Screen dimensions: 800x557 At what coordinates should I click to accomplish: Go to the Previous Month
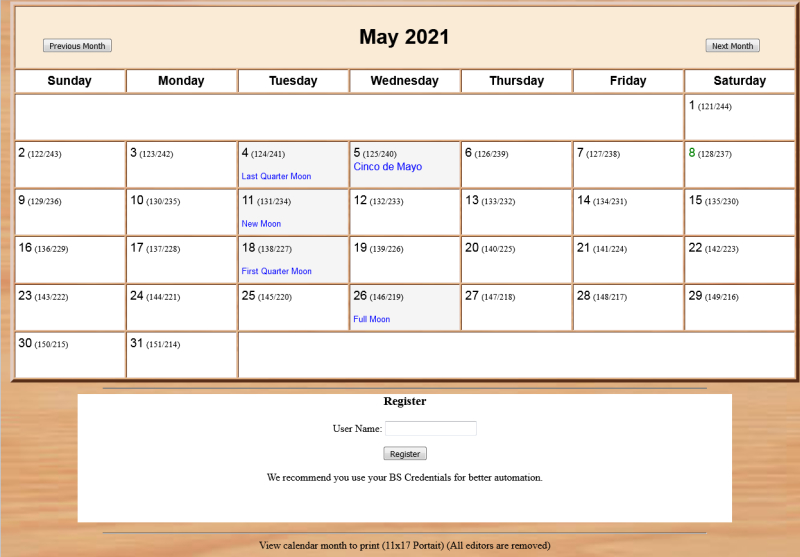(x=77, y=46)
